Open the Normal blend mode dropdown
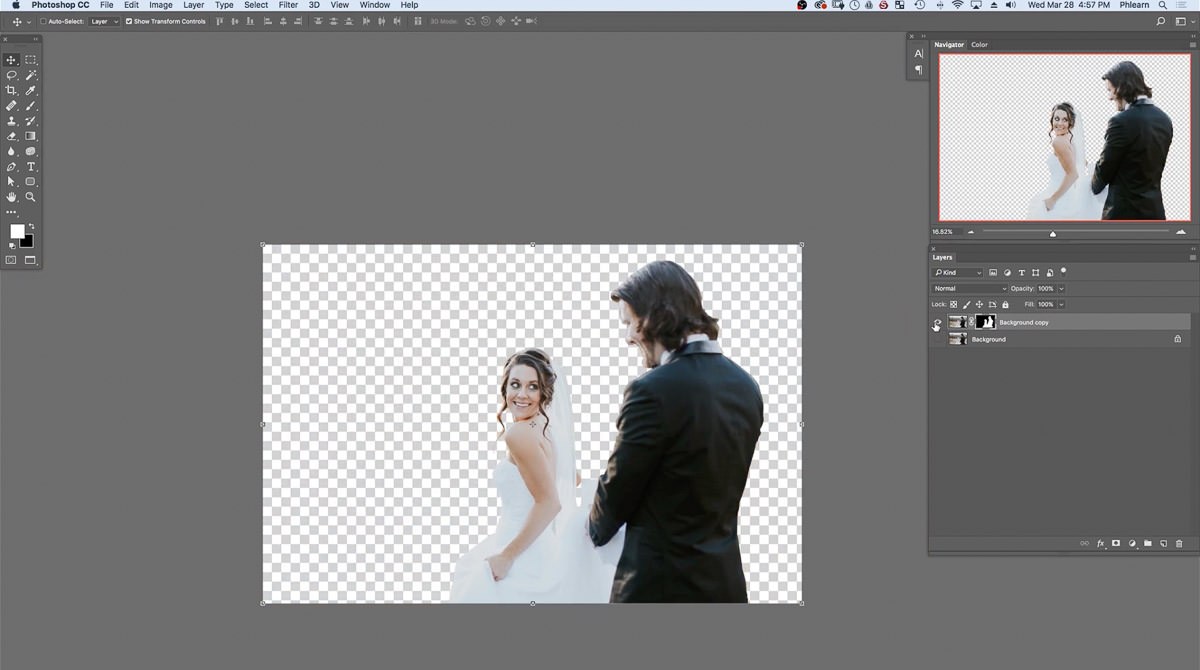 [x=969, y=288]
